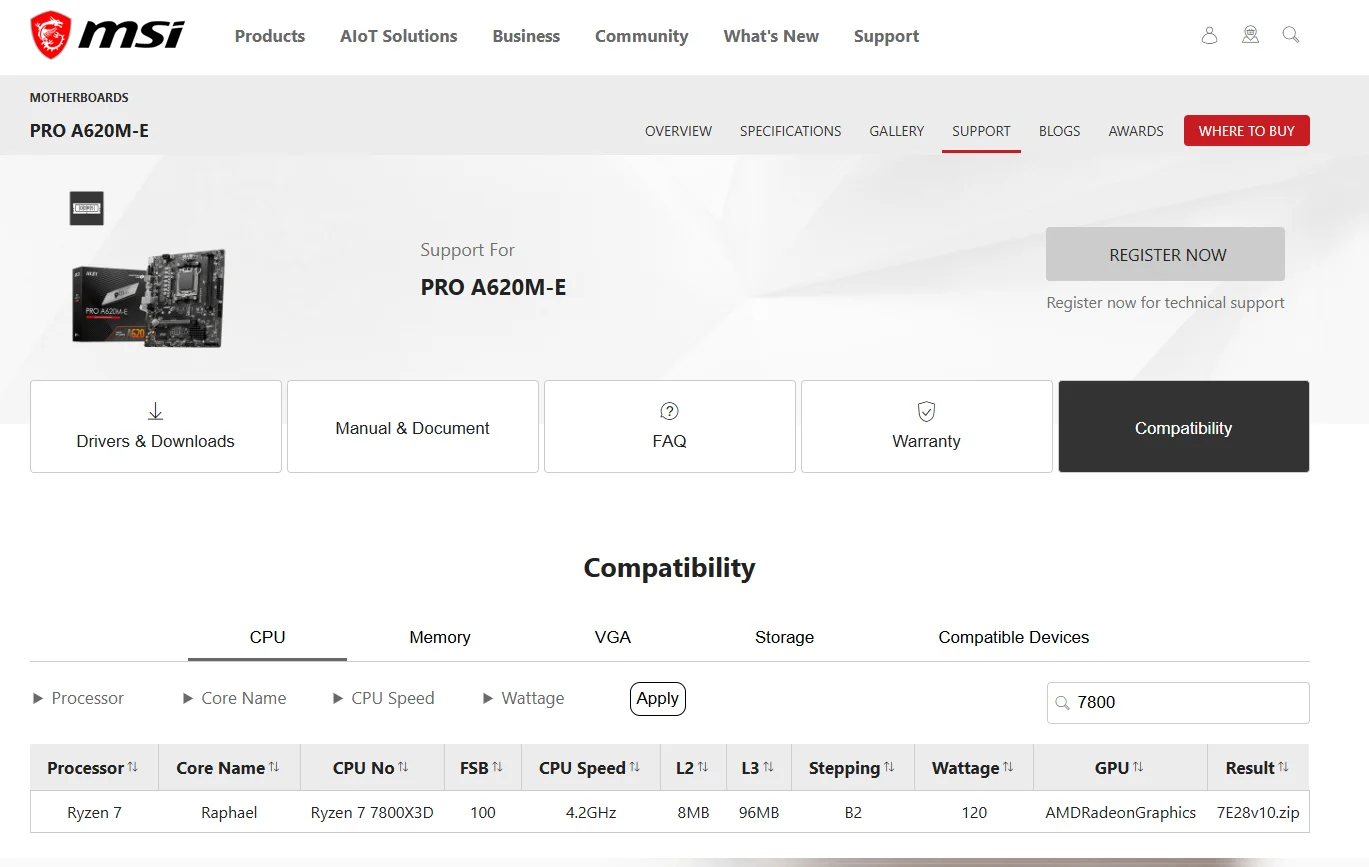Expand the CPU Speed filter
Image resolution: width=1369 pixels, height=867 pixels.
click(x=384, y=698)
